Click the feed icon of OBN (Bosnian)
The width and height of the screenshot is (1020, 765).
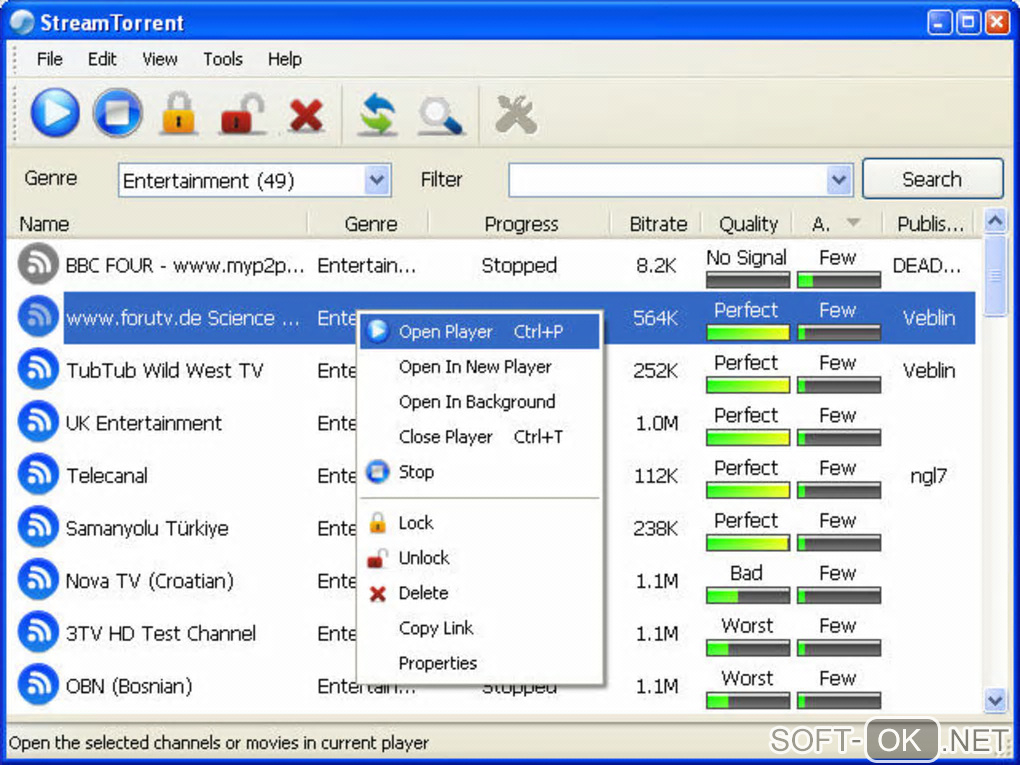pyautogui.click(x=38, y=684)
